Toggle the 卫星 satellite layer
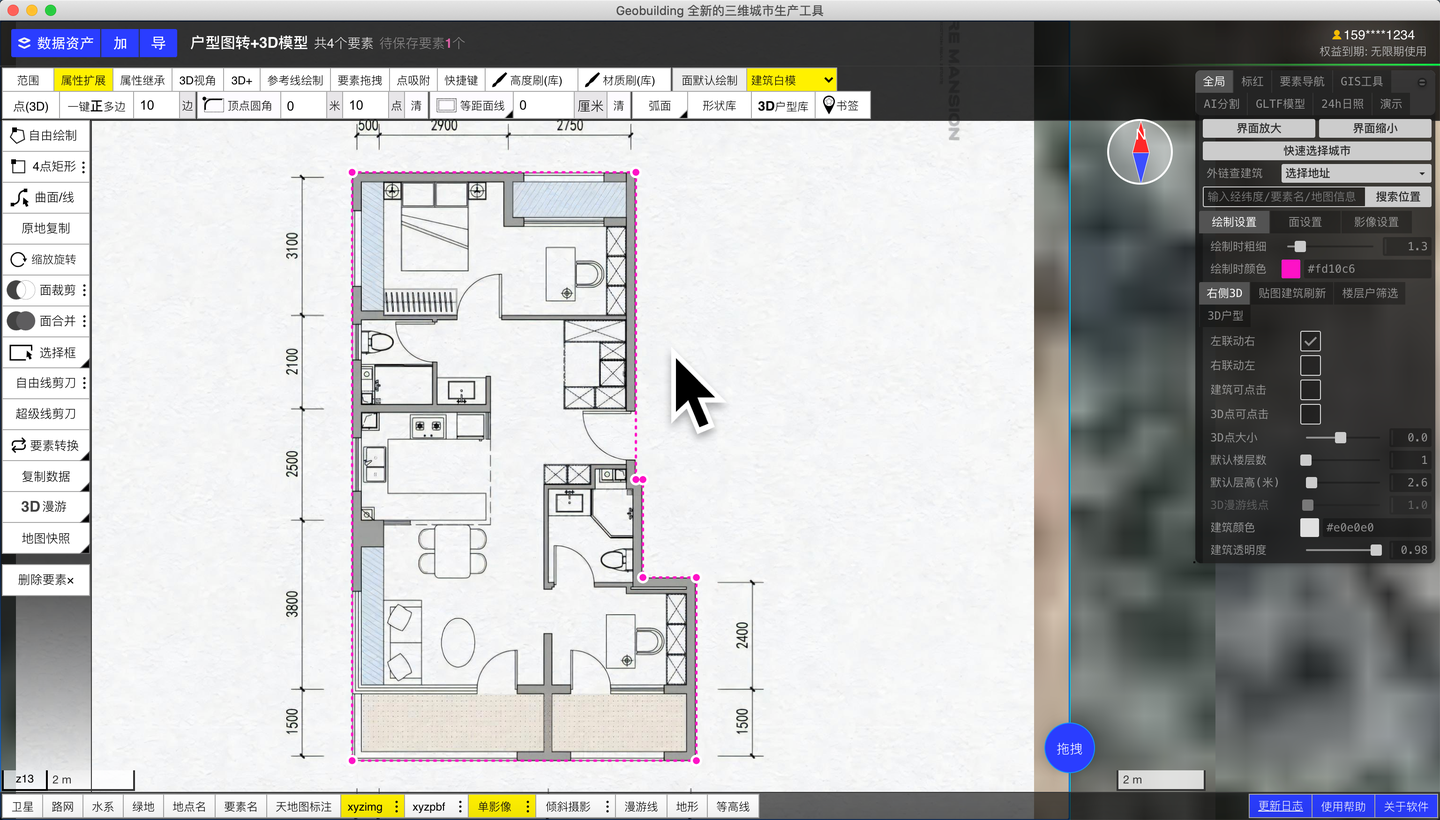1440x820 pixels. point(22,806)
